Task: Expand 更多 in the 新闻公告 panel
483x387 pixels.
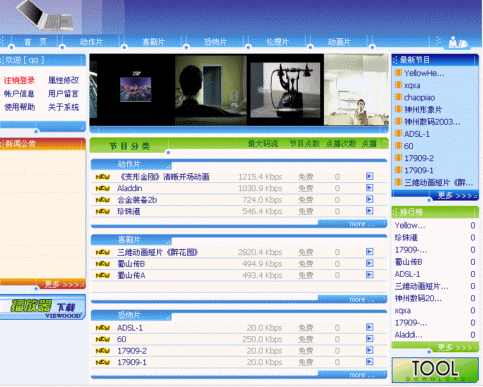Action: 64,284
